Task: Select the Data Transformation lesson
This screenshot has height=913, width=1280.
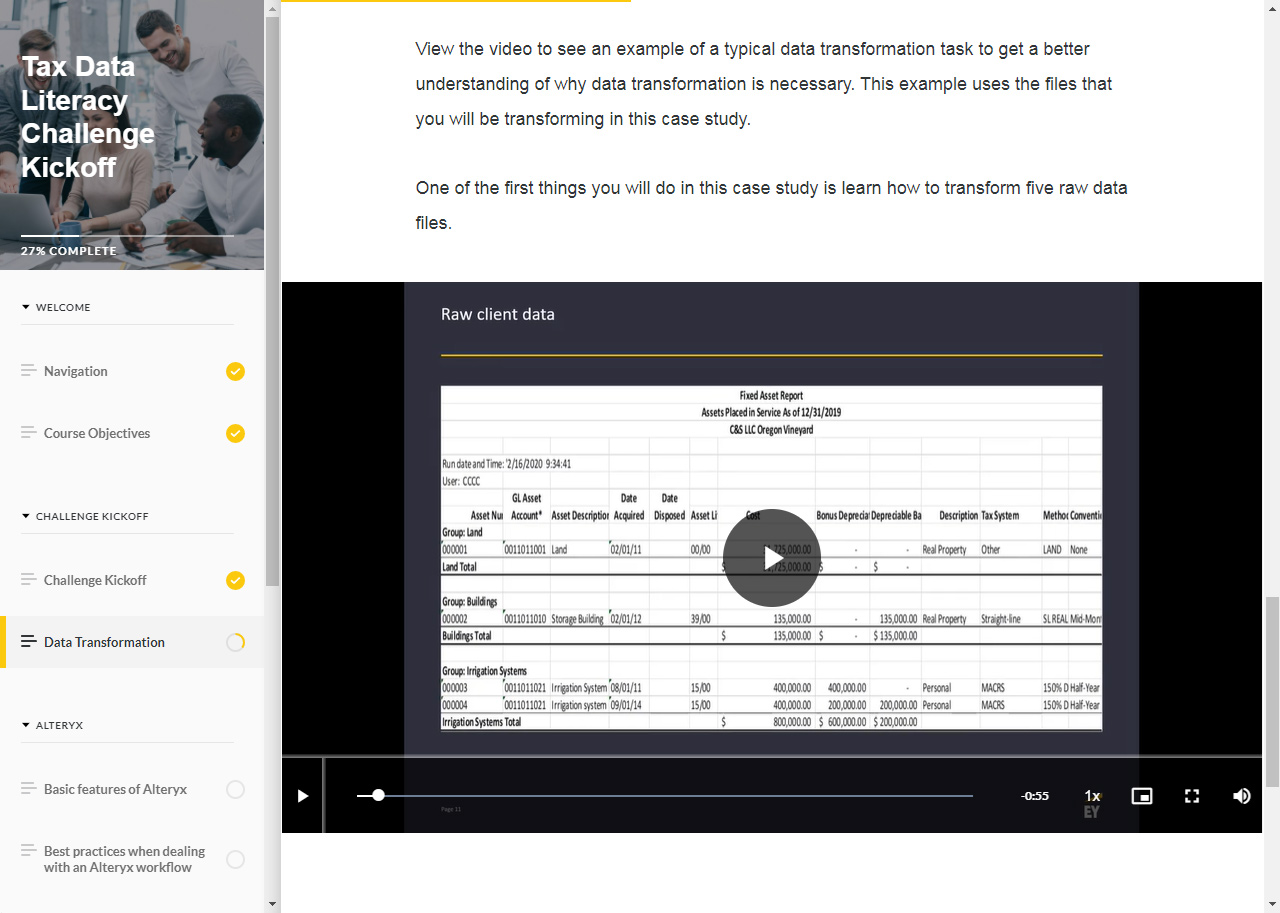Action: pos(132,642)
